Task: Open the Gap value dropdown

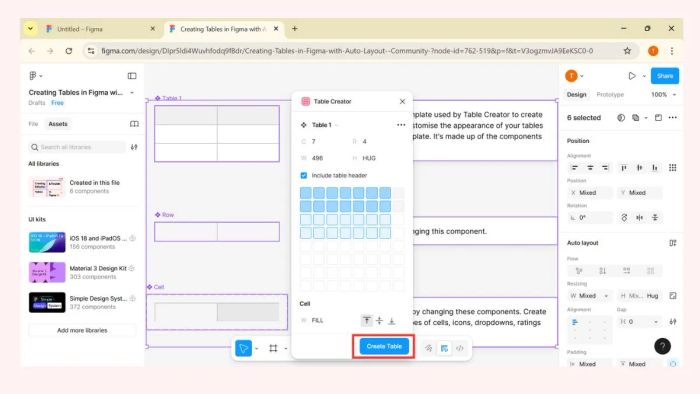Action: (656, 322)
